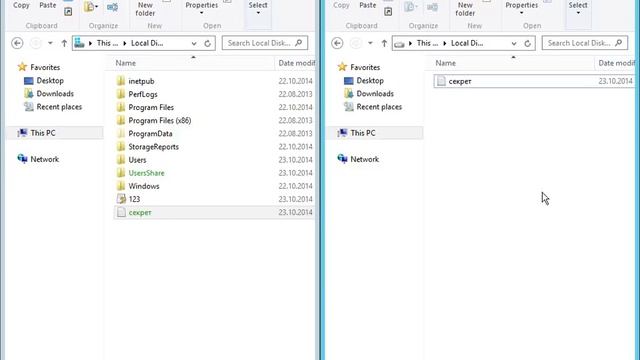
Task: Click Local Disk breadcrumb in left address bar
Action: (x=147, y=43)
